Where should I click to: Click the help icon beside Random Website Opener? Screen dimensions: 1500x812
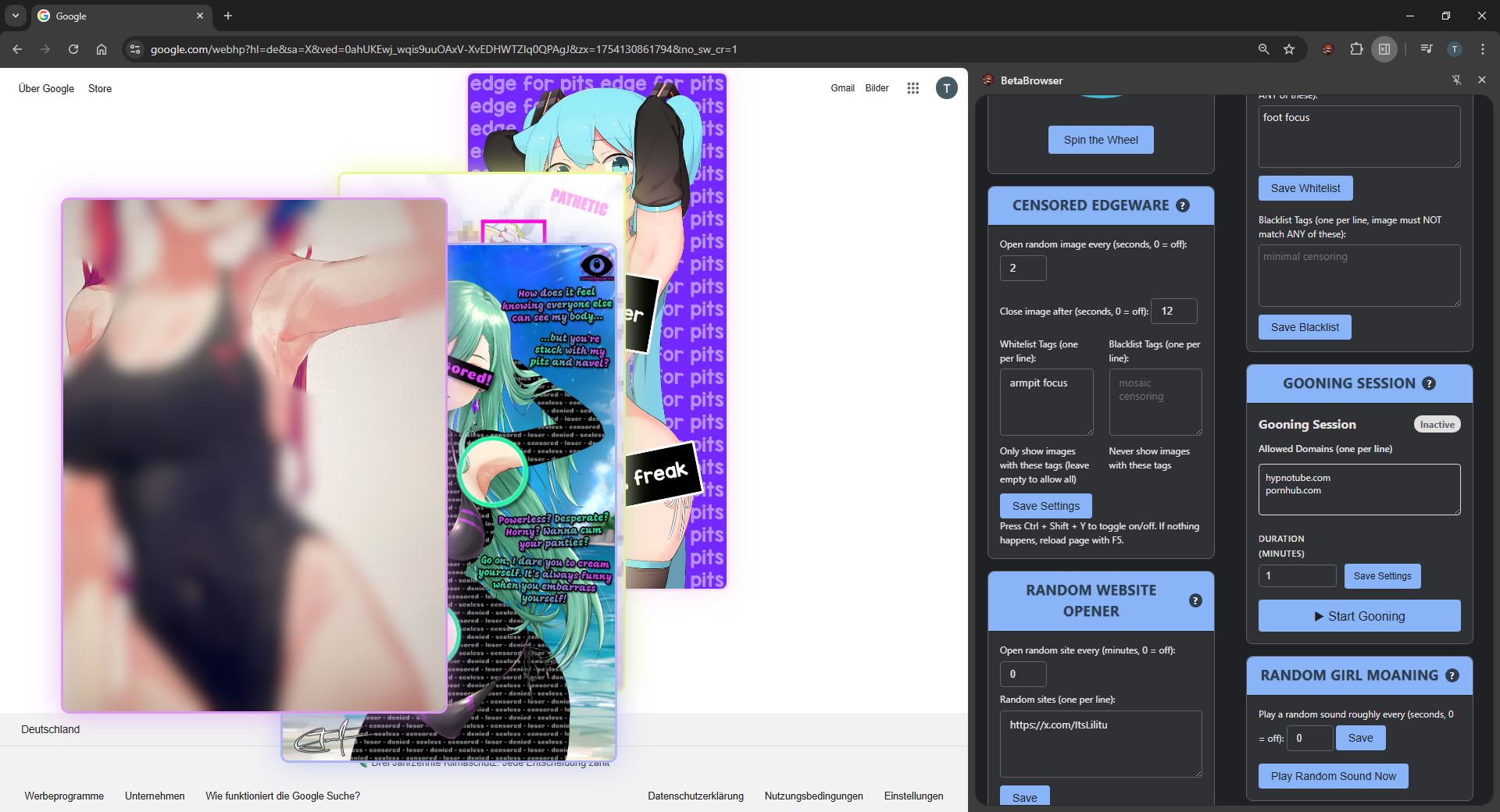pos(1195,600)
